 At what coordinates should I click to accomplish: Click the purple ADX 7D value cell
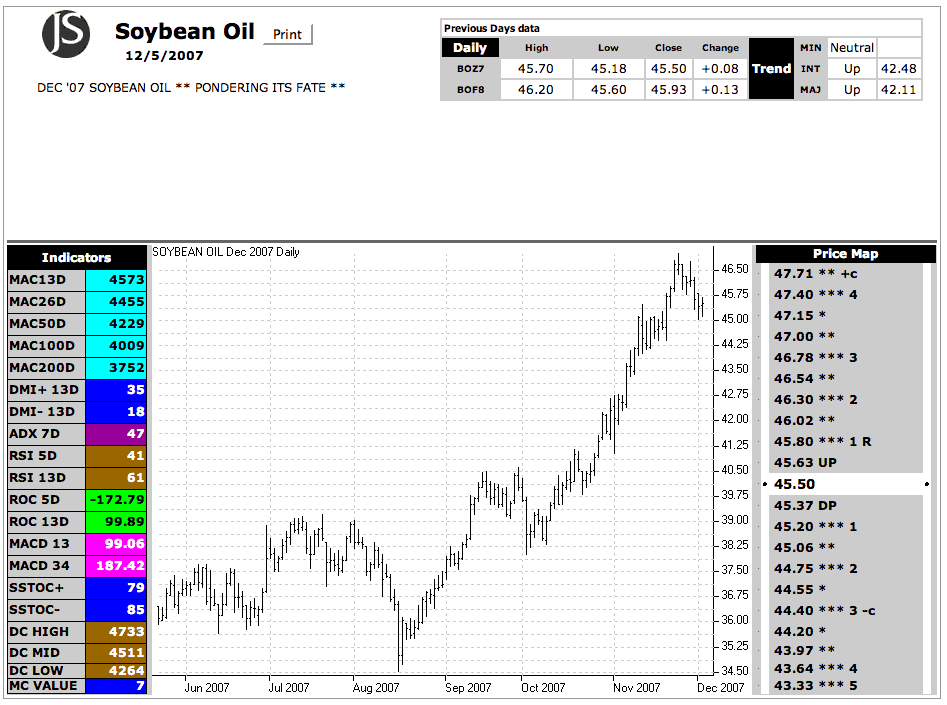tap(117, 434)
